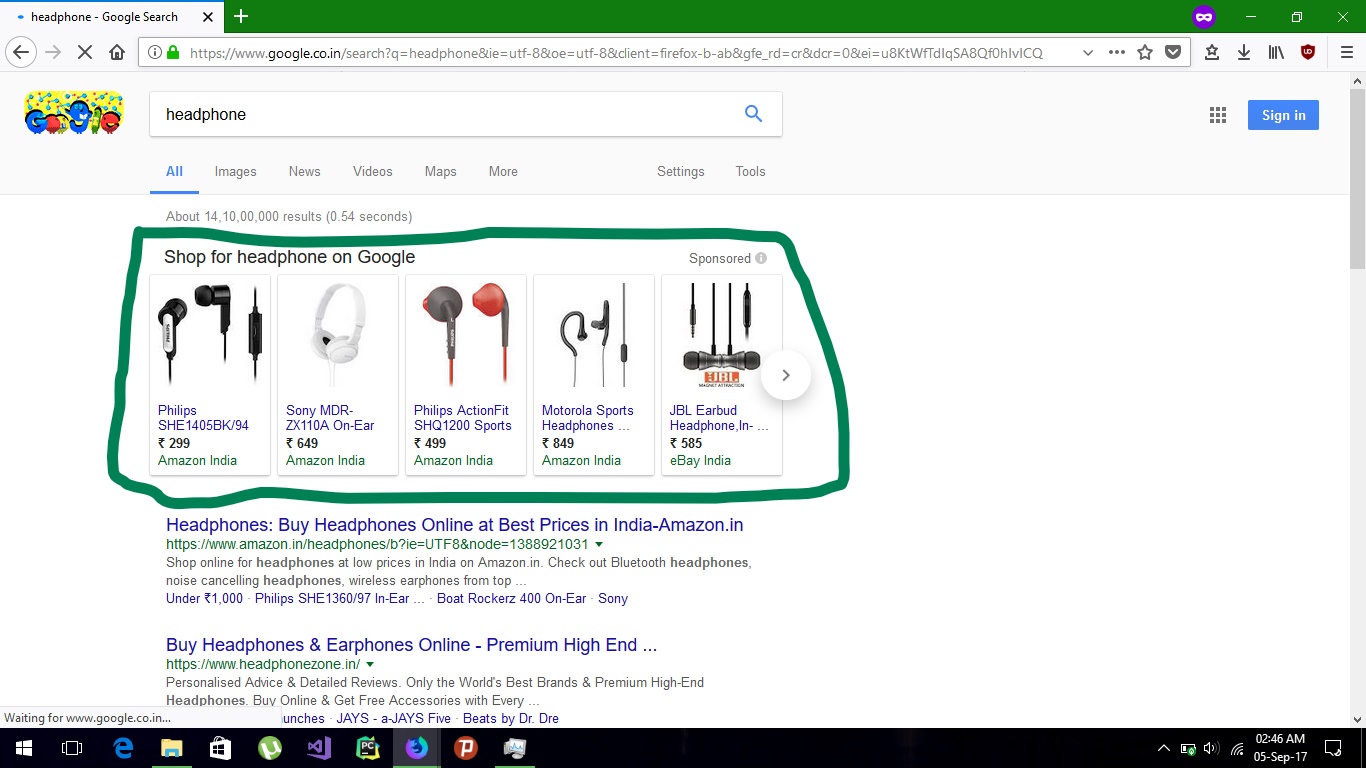
Task: Open the Google apps grid
Action: coord(1218,115)
